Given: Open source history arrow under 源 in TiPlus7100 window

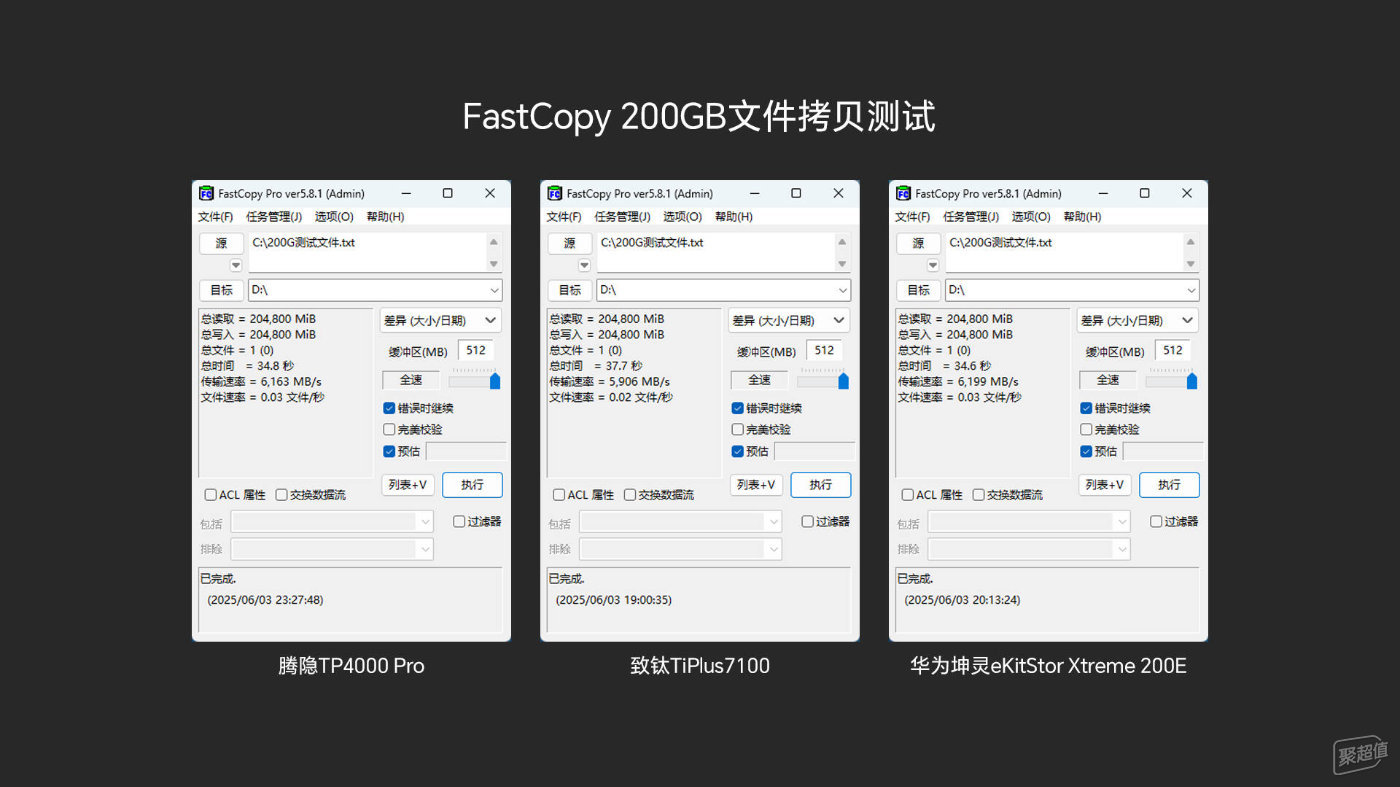Looking at the screenshot, I should click(585, 265).
